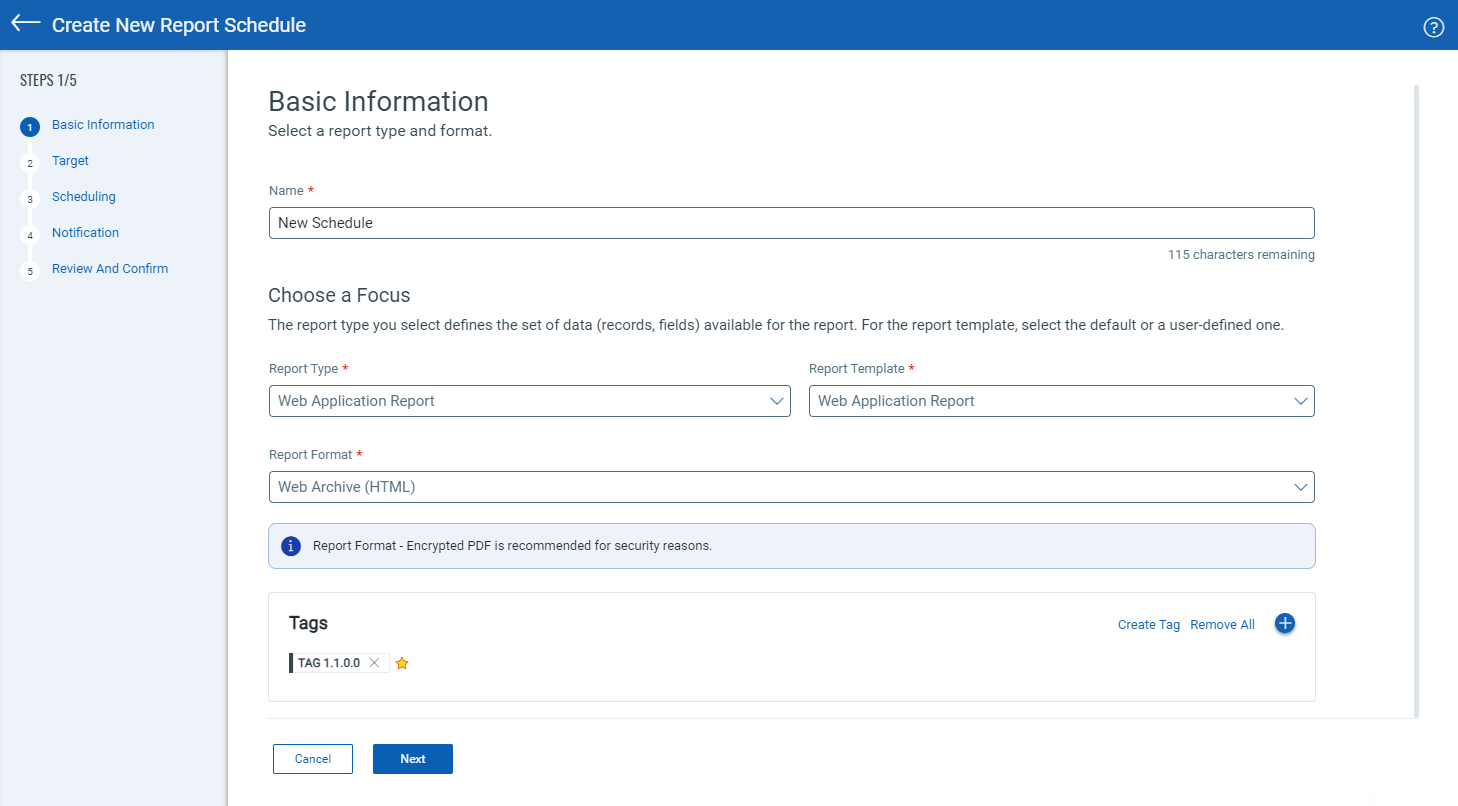This screenshot has height=806, width=1458.
Task: Open the Notification step
Action: (x=85, y=233)
